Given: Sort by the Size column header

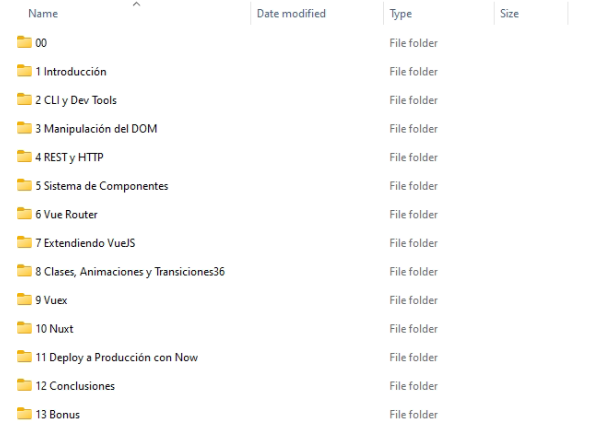Looking at the screenshot, I should click(x=509, y=14).
